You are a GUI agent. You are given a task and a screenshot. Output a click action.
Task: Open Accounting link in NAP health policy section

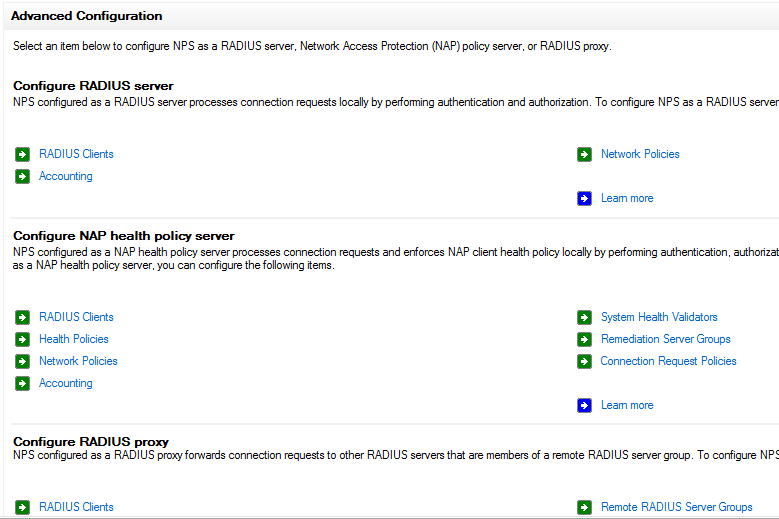click(x=66, y=383)
